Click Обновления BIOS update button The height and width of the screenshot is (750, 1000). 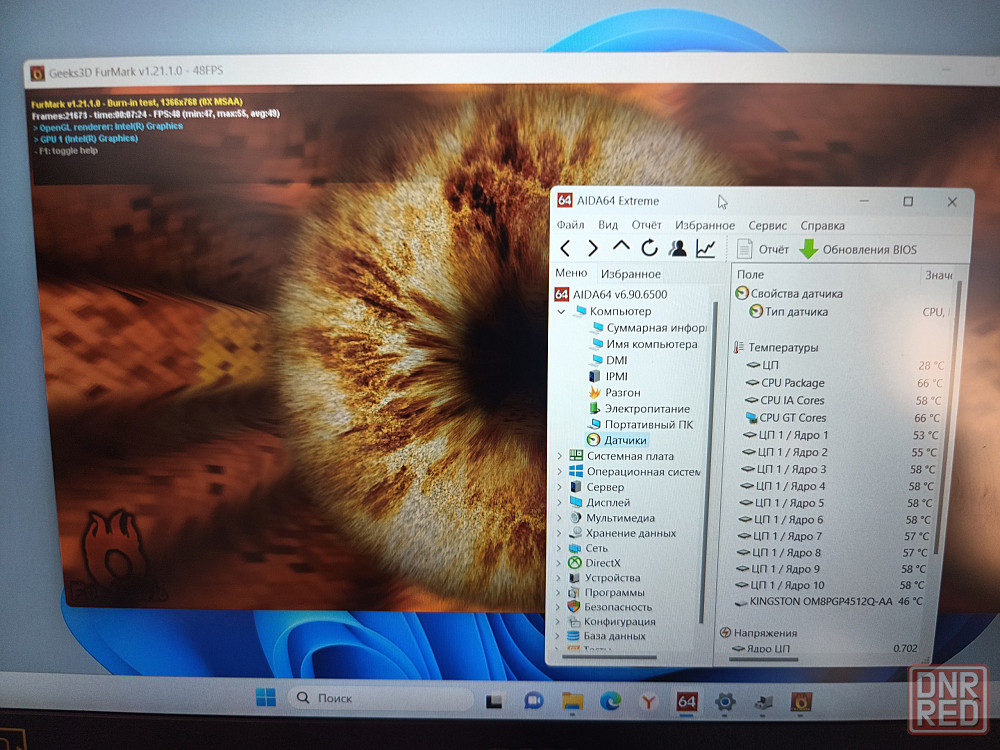click(858, 249)
